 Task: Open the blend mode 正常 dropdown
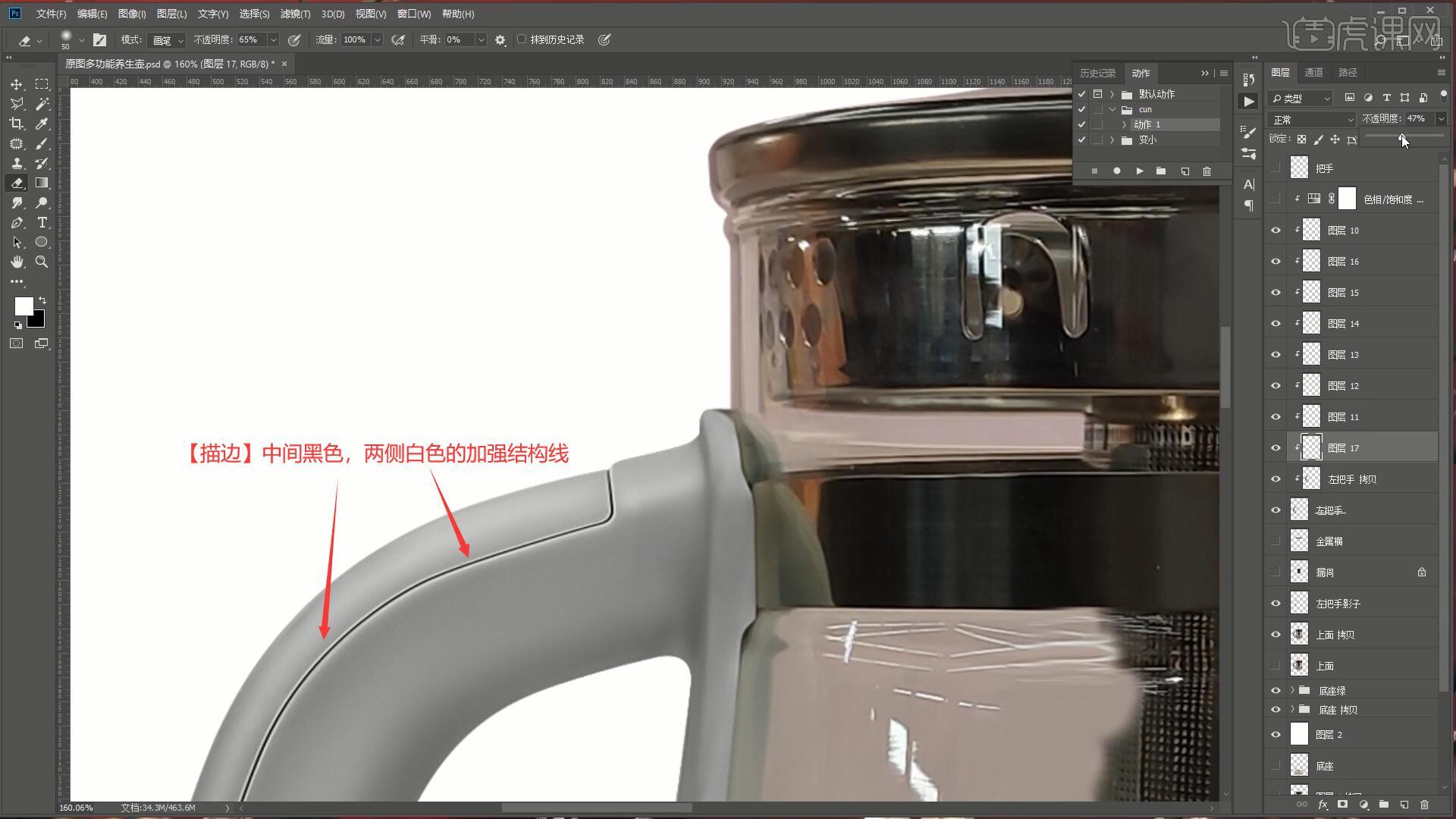[x=1312, y=120]
